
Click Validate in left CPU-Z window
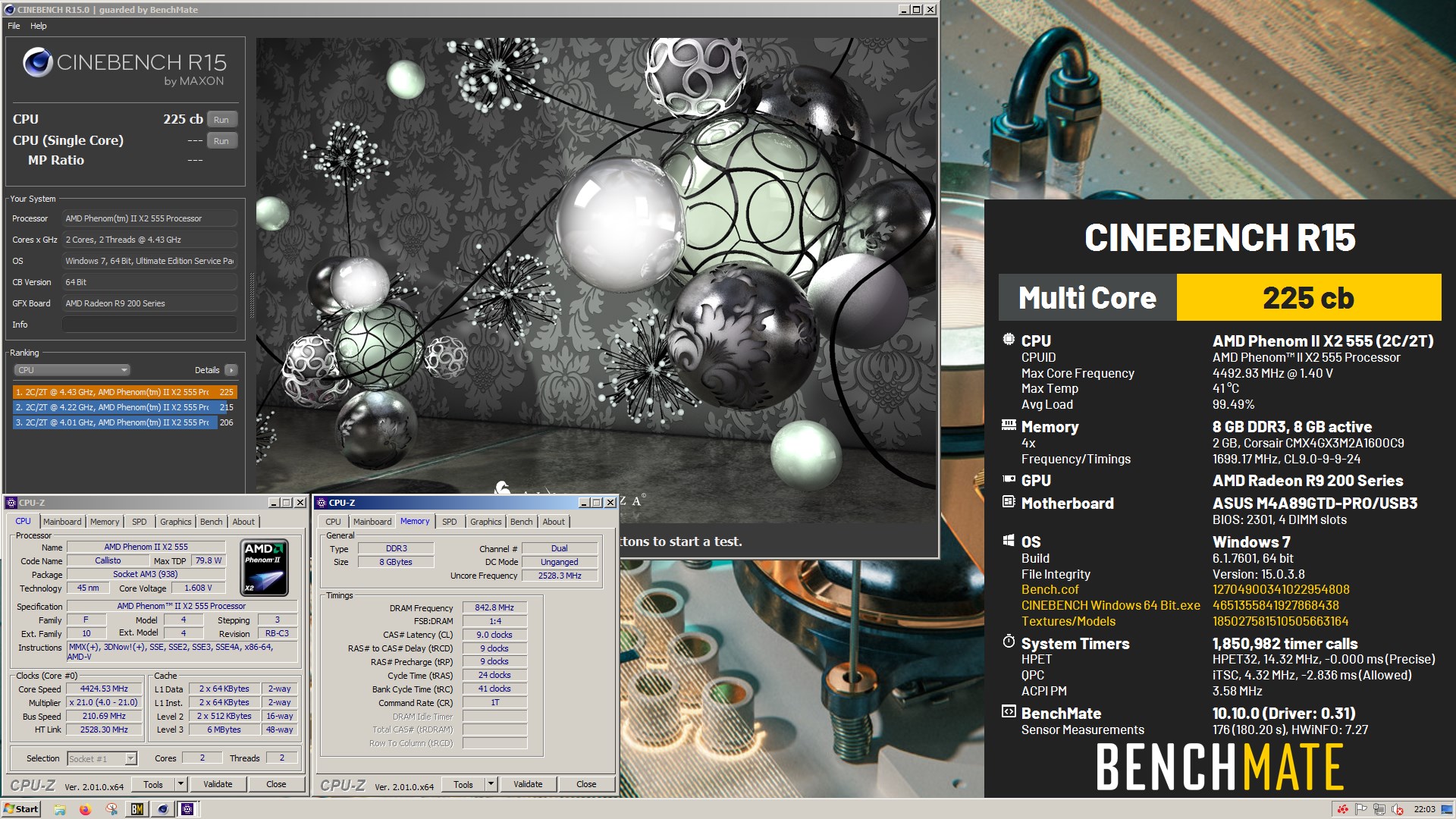pos(218,785)
